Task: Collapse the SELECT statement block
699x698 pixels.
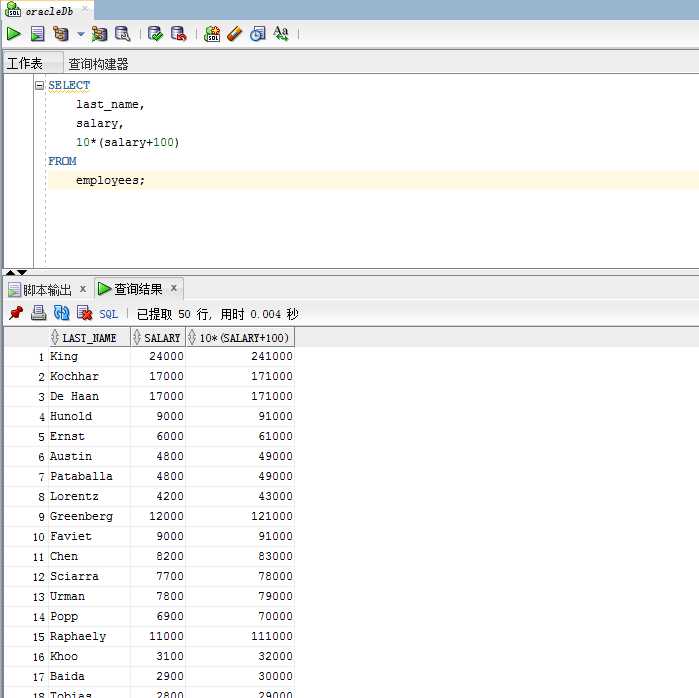Action: point(40,85)
